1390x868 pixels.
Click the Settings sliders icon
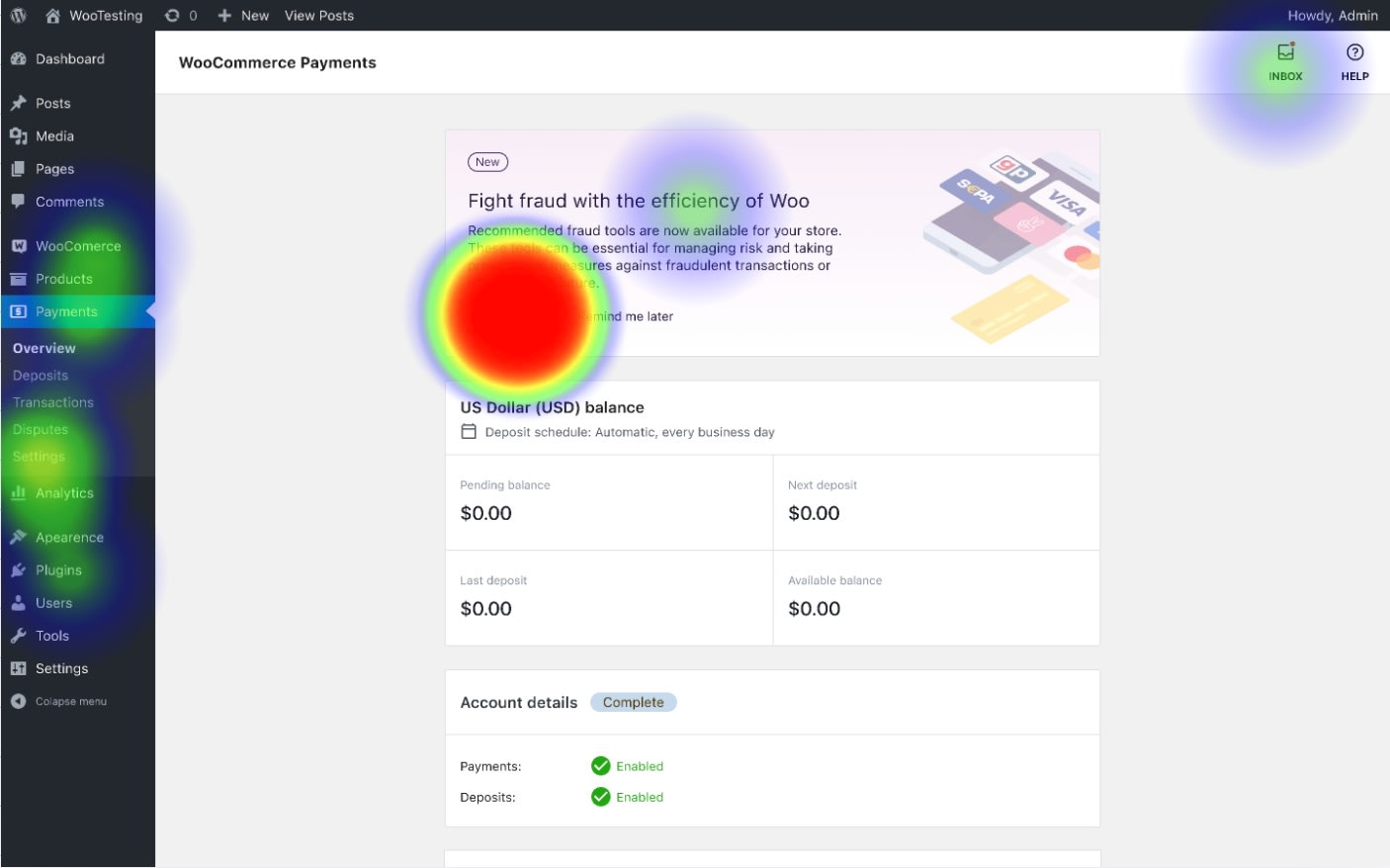(x=18, y=668)
